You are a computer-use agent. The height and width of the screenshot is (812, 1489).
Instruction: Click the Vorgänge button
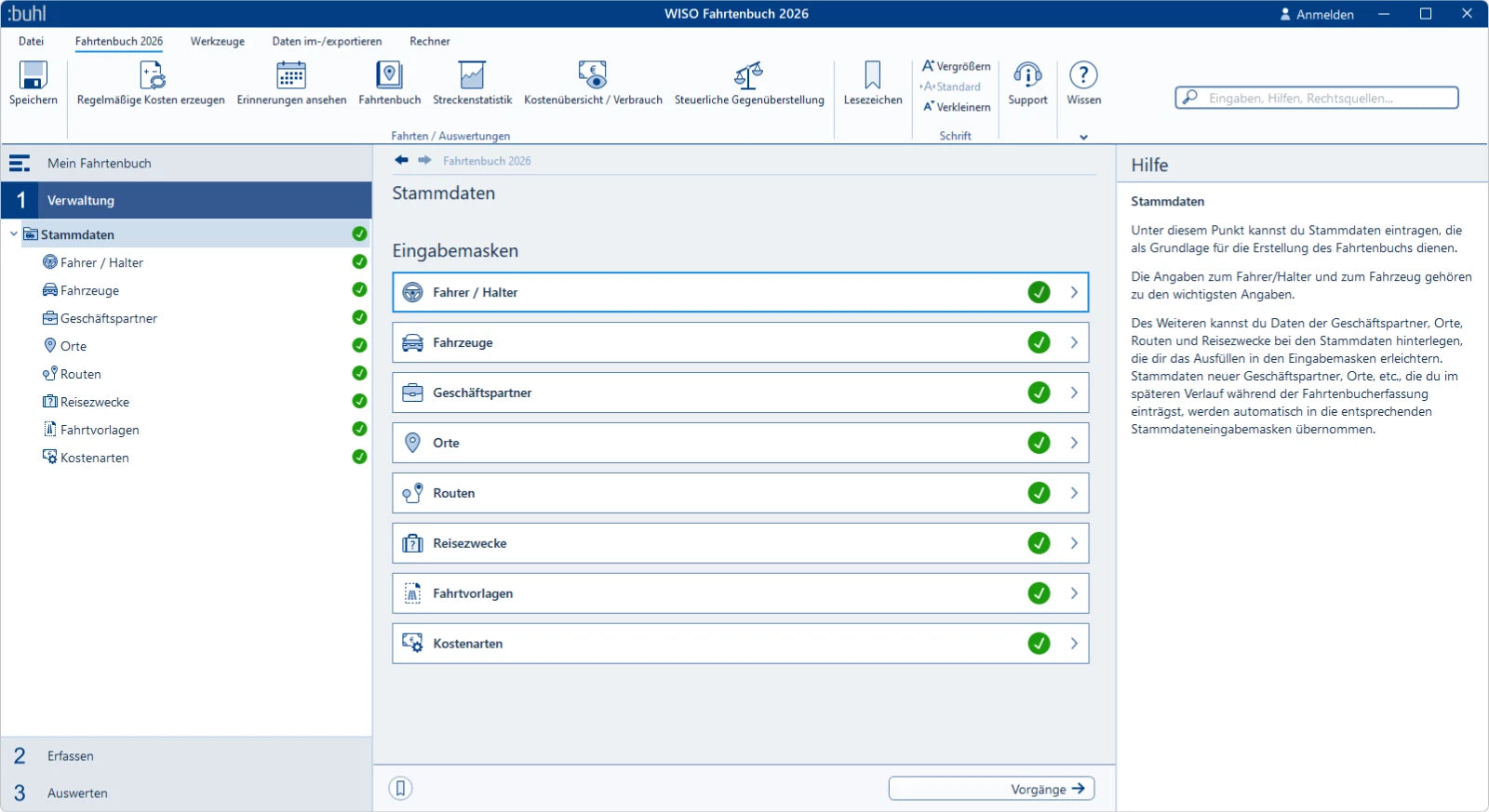point(991,789)
